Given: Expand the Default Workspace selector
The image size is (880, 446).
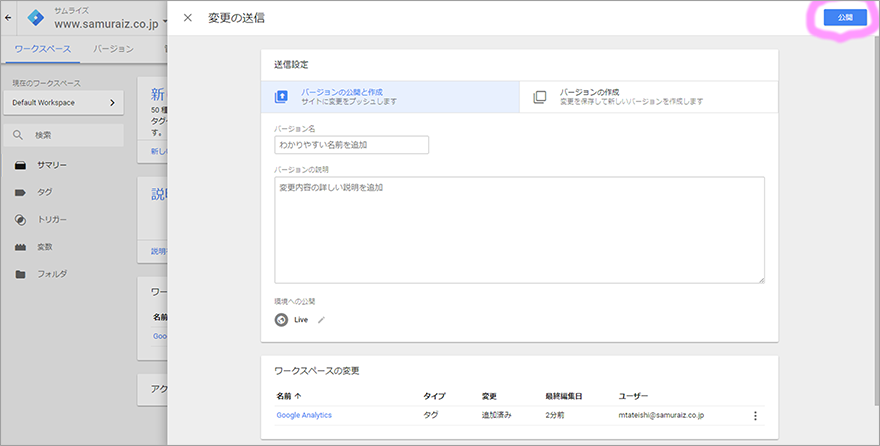Looking at the screenshot, I should click(64, 102).
